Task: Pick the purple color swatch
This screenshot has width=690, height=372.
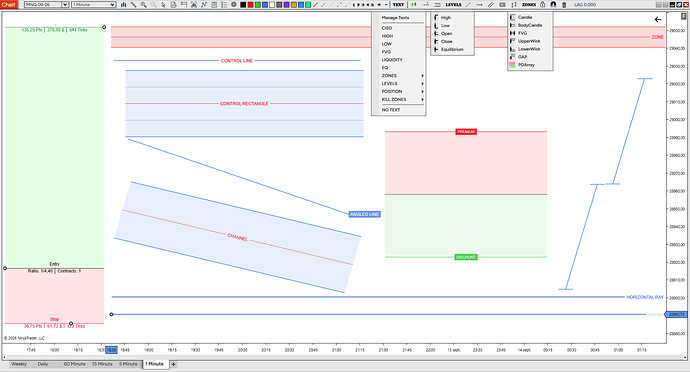Action: (286, 4)
